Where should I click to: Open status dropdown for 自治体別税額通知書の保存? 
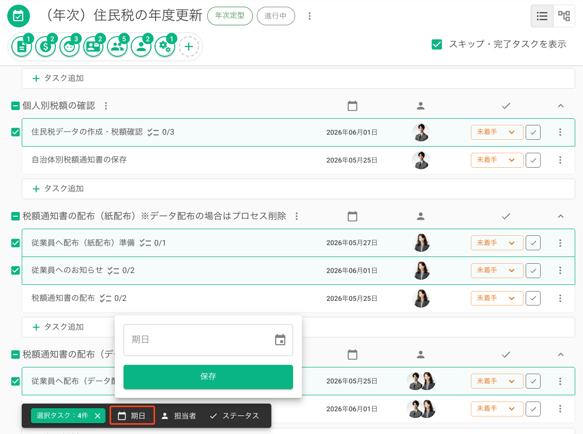pyautogui.click(x=497, y=160)
